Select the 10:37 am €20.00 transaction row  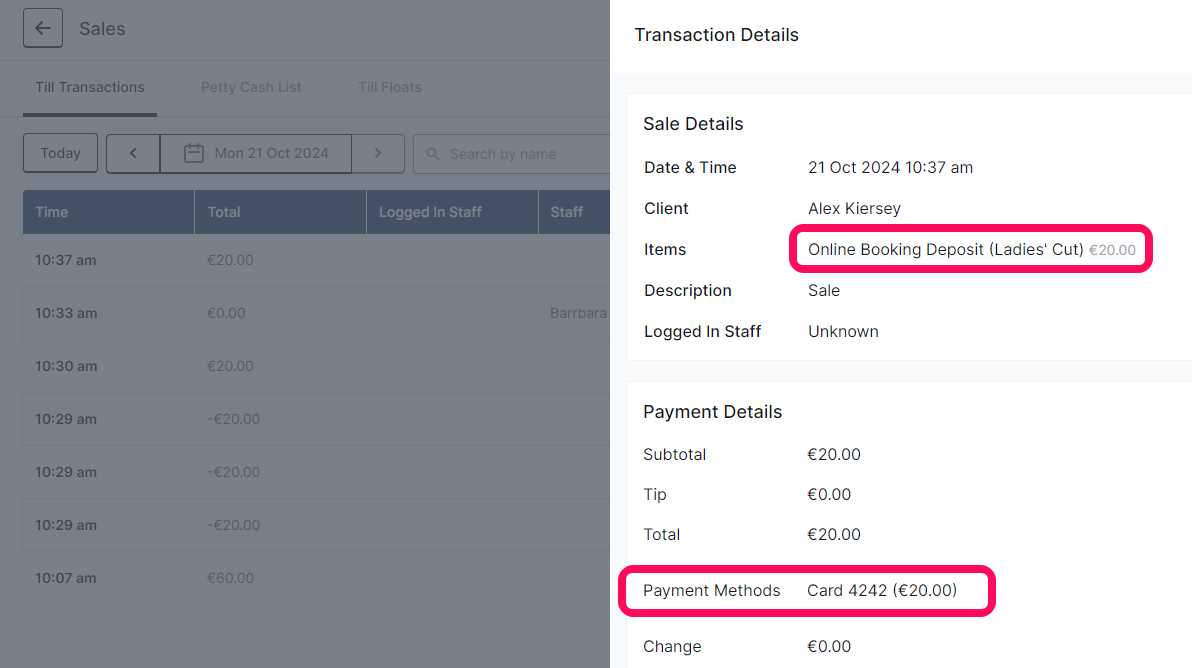click(x=316, y=260)
